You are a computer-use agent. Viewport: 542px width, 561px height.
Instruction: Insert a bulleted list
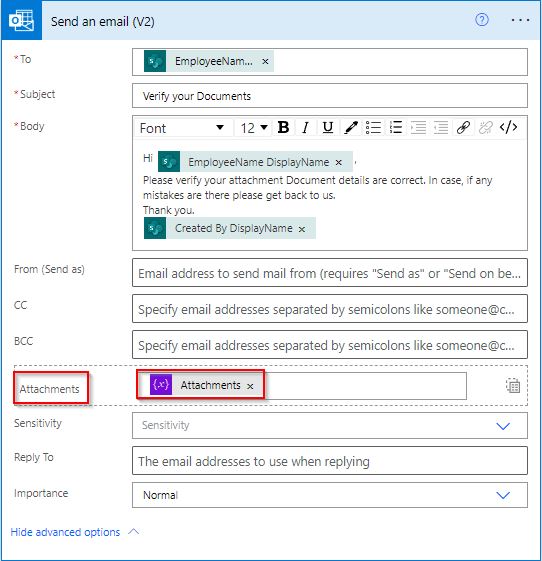[373, 127]
